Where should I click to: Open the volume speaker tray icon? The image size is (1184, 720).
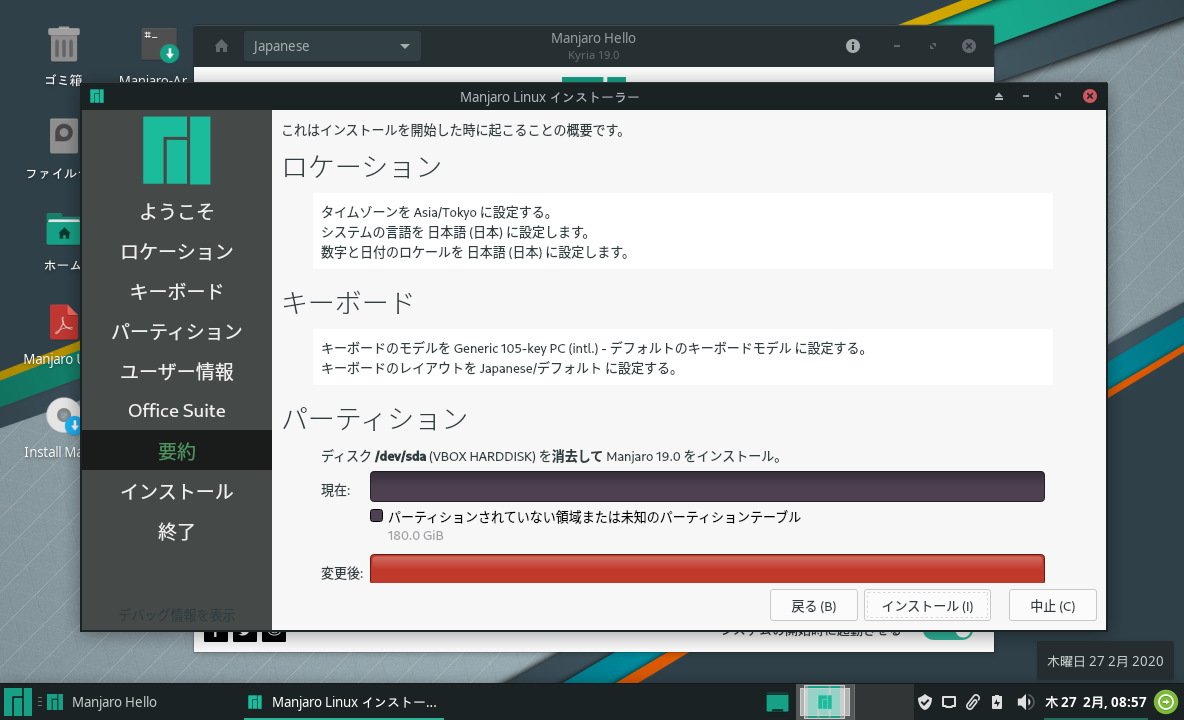[1024, 703]
